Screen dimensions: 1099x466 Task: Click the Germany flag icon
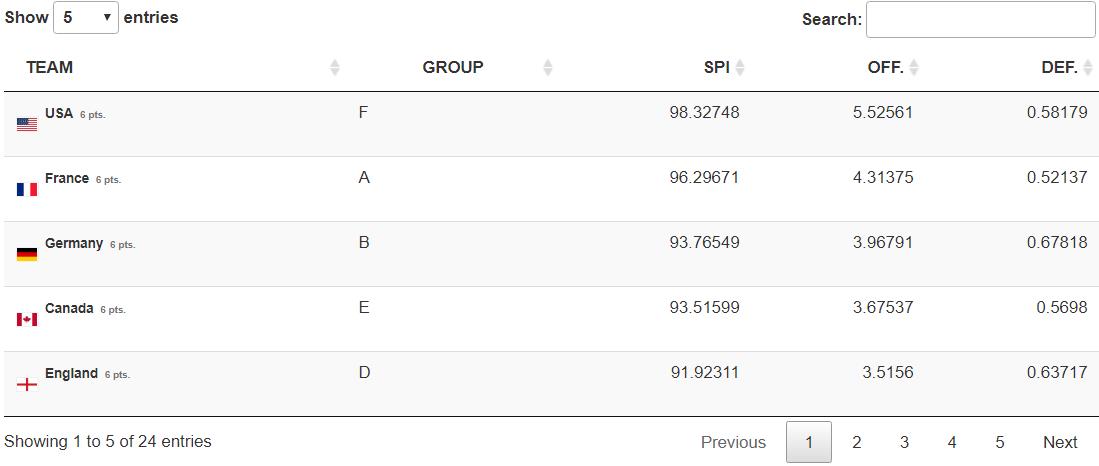[x=27, y=254]
